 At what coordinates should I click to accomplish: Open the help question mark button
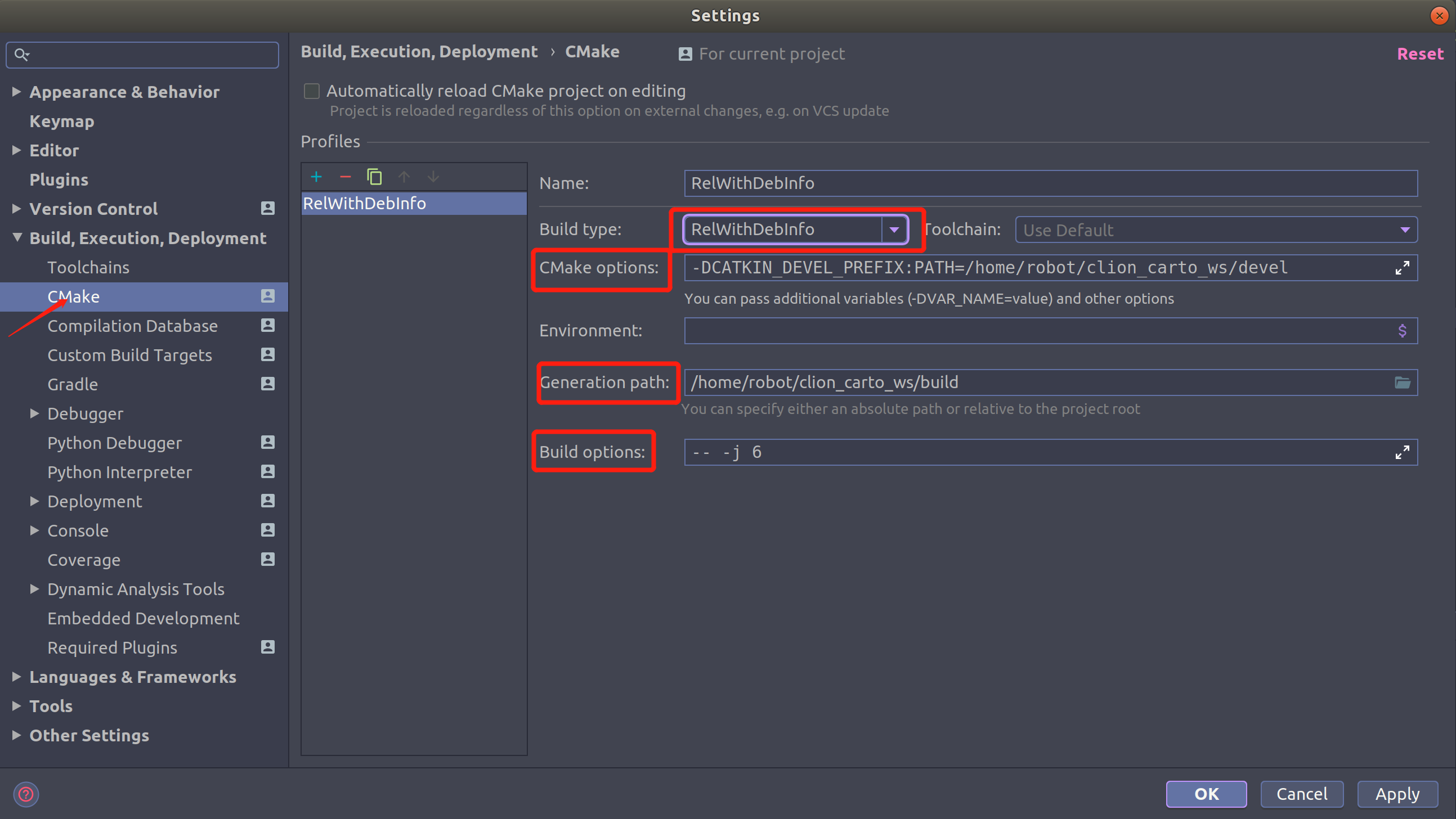[26, 794]
